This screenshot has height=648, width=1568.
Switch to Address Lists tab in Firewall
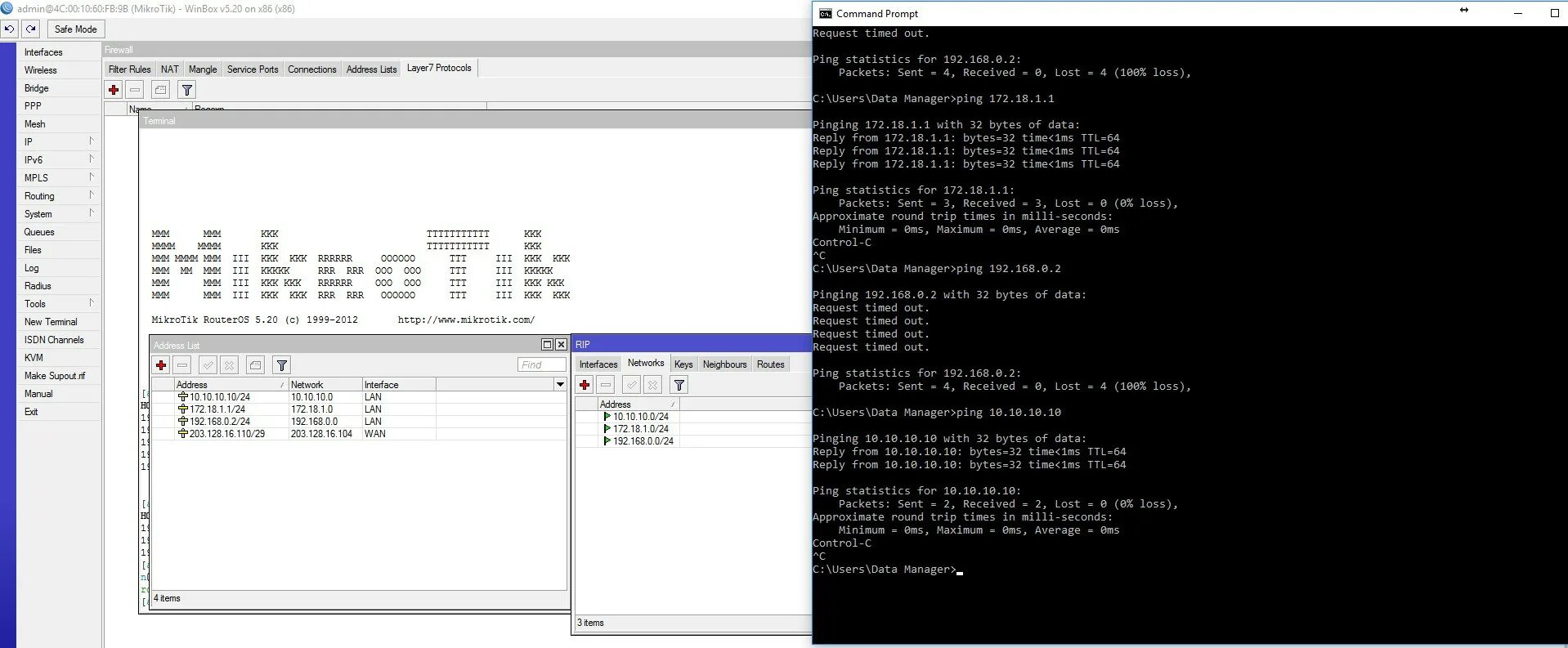[x=371, y=69]
